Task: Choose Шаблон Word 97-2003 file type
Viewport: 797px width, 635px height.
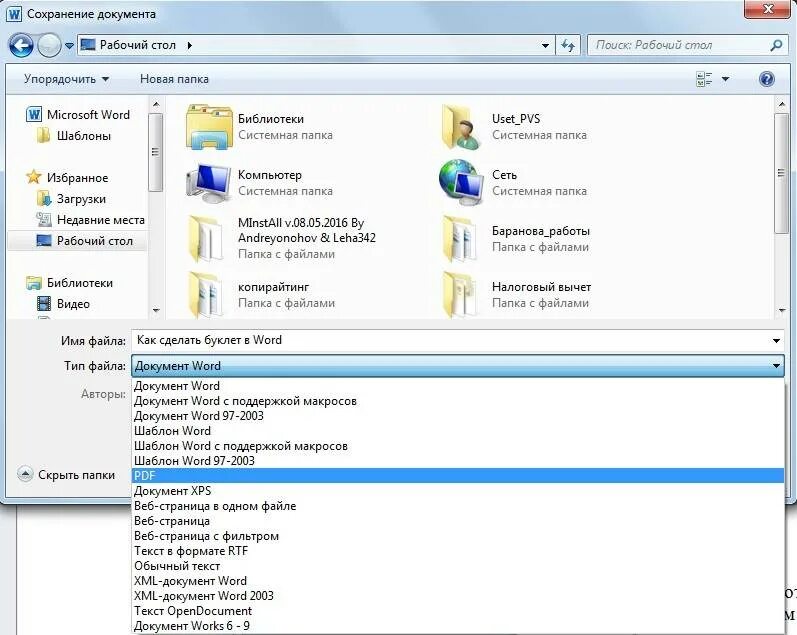Action: click(x=457, y=461)
